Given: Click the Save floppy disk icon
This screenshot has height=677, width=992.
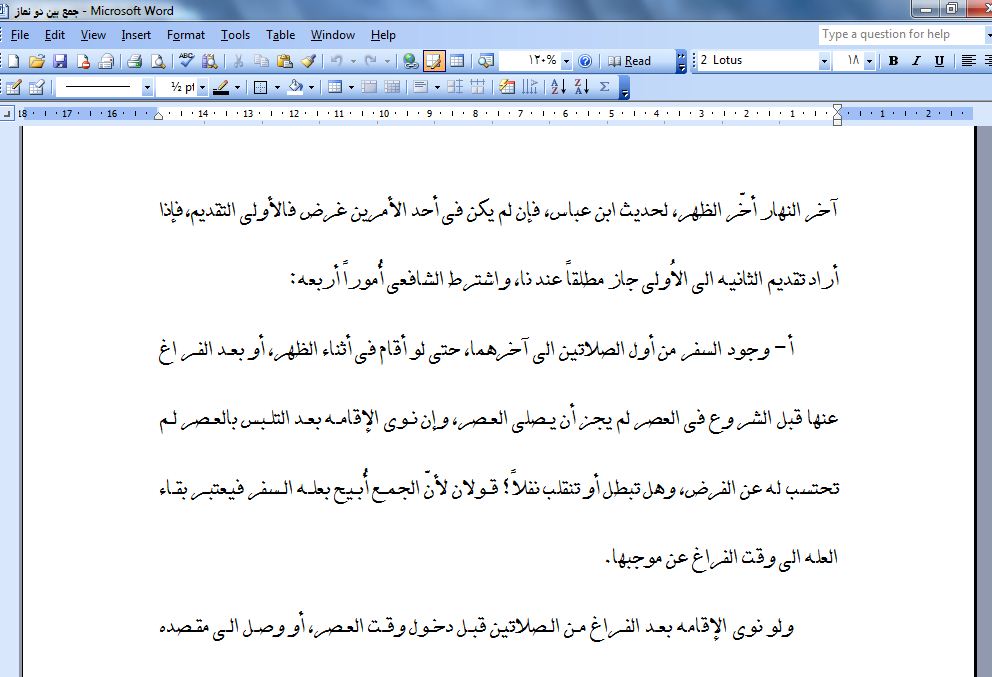Looking at the screenshot, I should coord(60,61).
